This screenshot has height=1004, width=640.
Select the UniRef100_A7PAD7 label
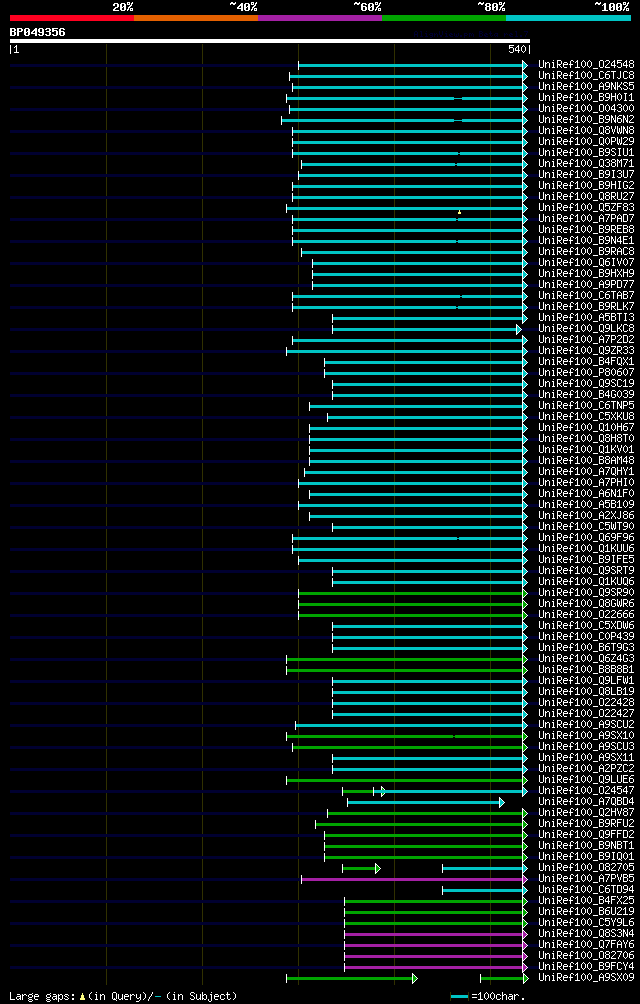click(x=586, y=218)
